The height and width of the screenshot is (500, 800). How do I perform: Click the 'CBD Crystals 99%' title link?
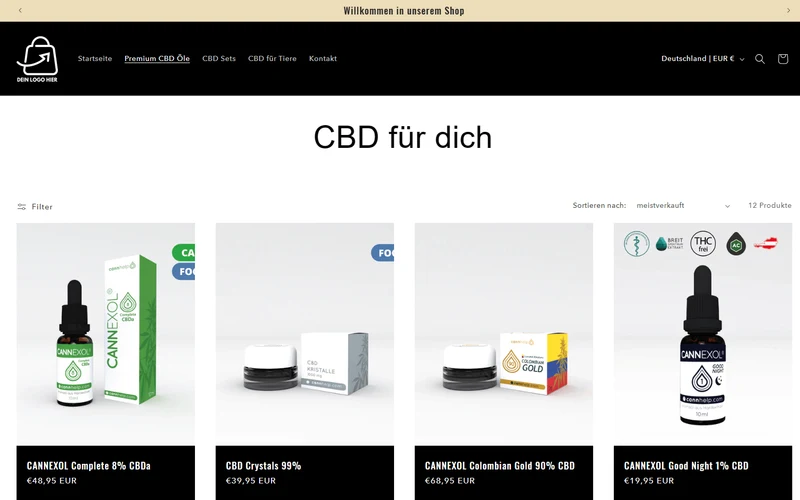point(263,465)
